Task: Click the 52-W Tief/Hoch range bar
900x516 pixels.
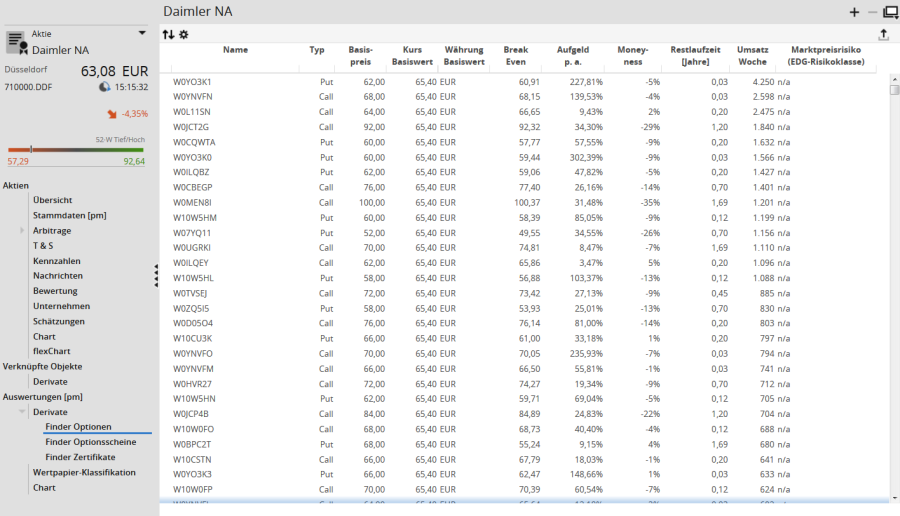Action: point(76,150)
